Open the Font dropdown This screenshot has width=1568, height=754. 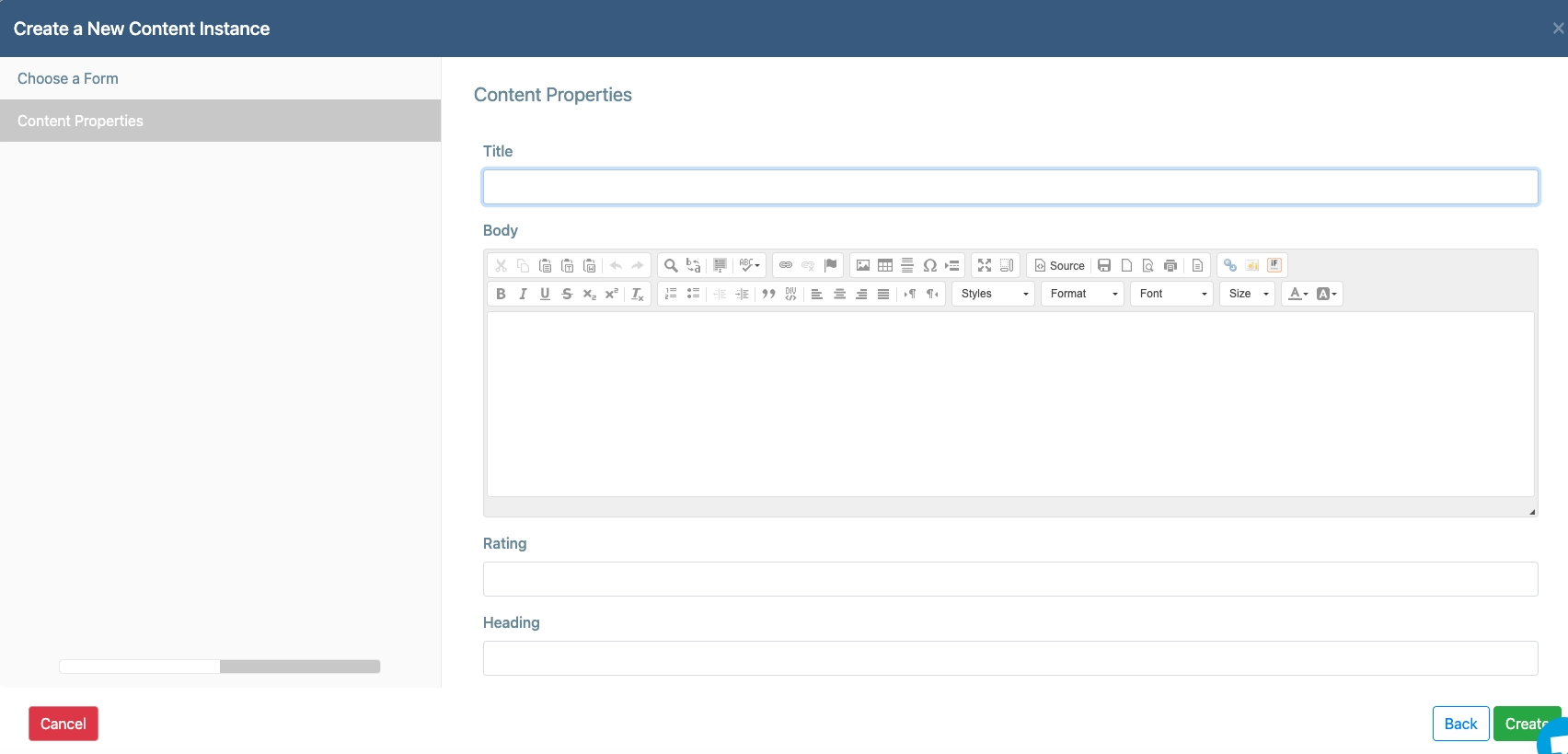1172,294
